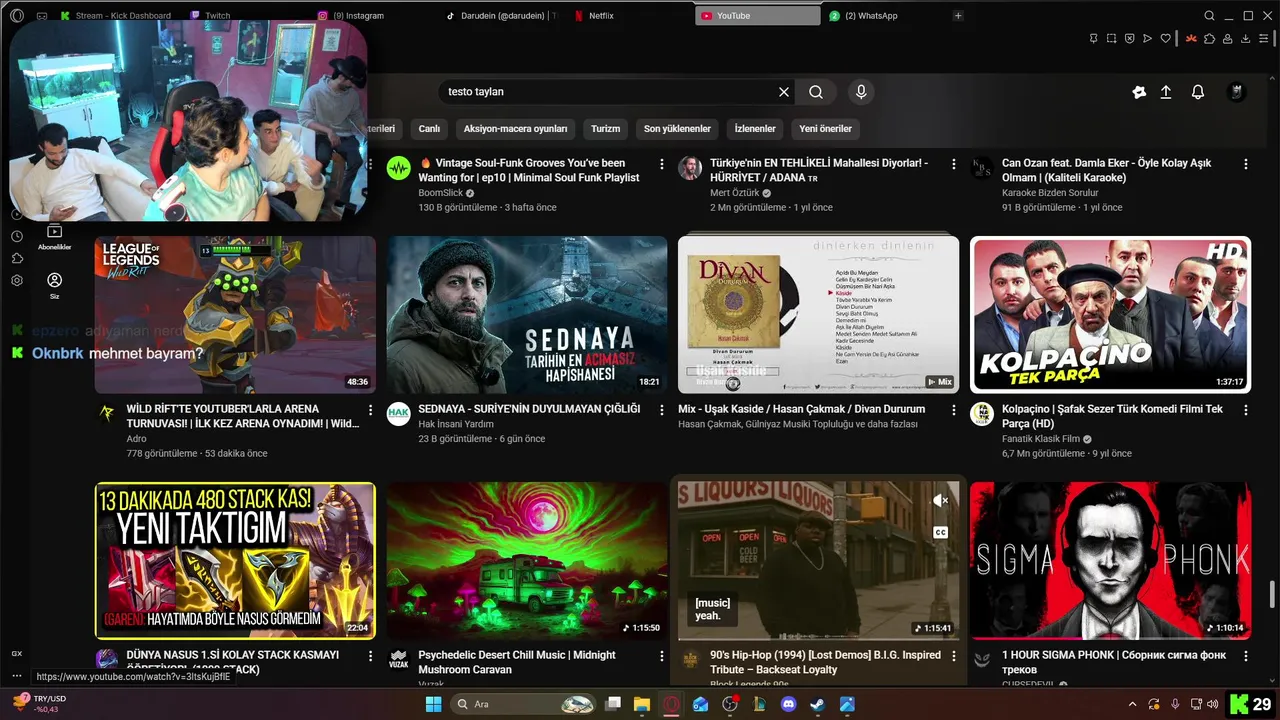Open the history clock icon in sidebar
The image size is (1280, 720).
click(17, 236)
